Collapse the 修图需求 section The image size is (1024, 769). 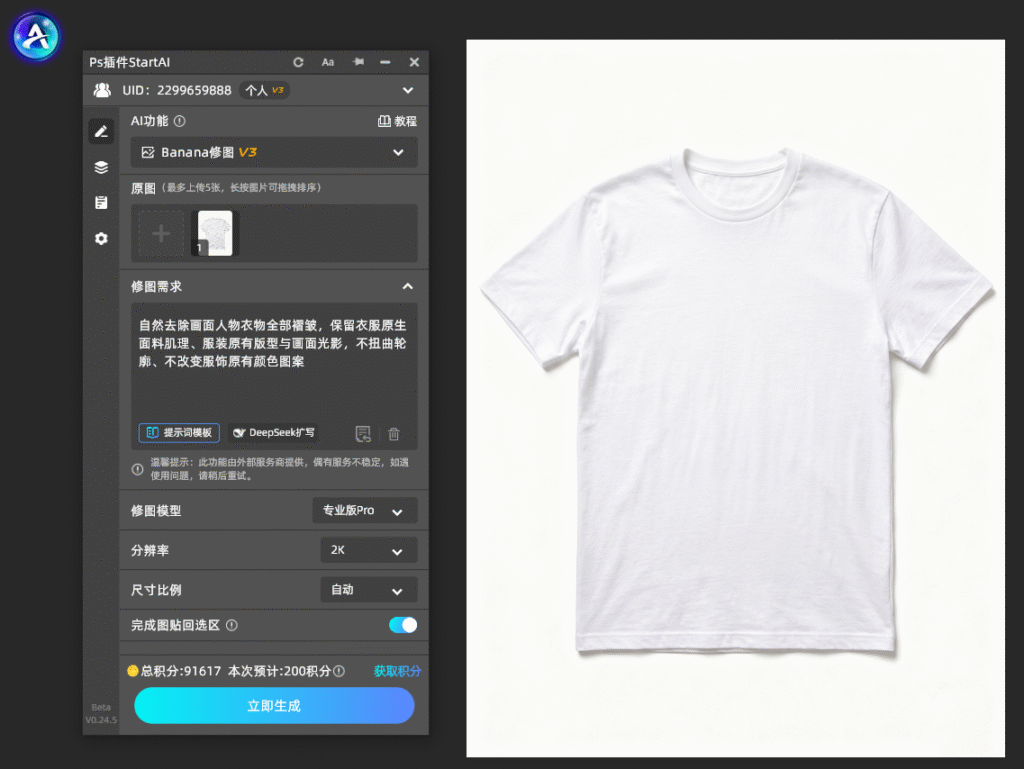coord(408,287)
